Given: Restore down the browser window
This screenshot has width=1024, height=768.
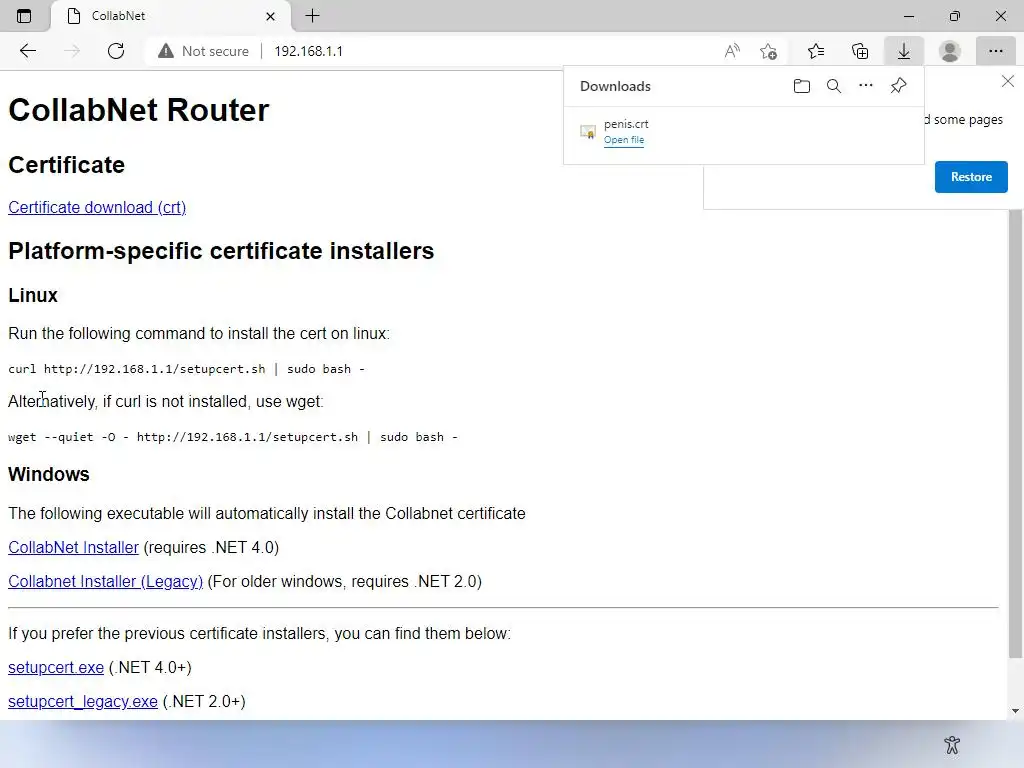Looking at the screenshot, I should pyautogui.click(x=955, y=16).
